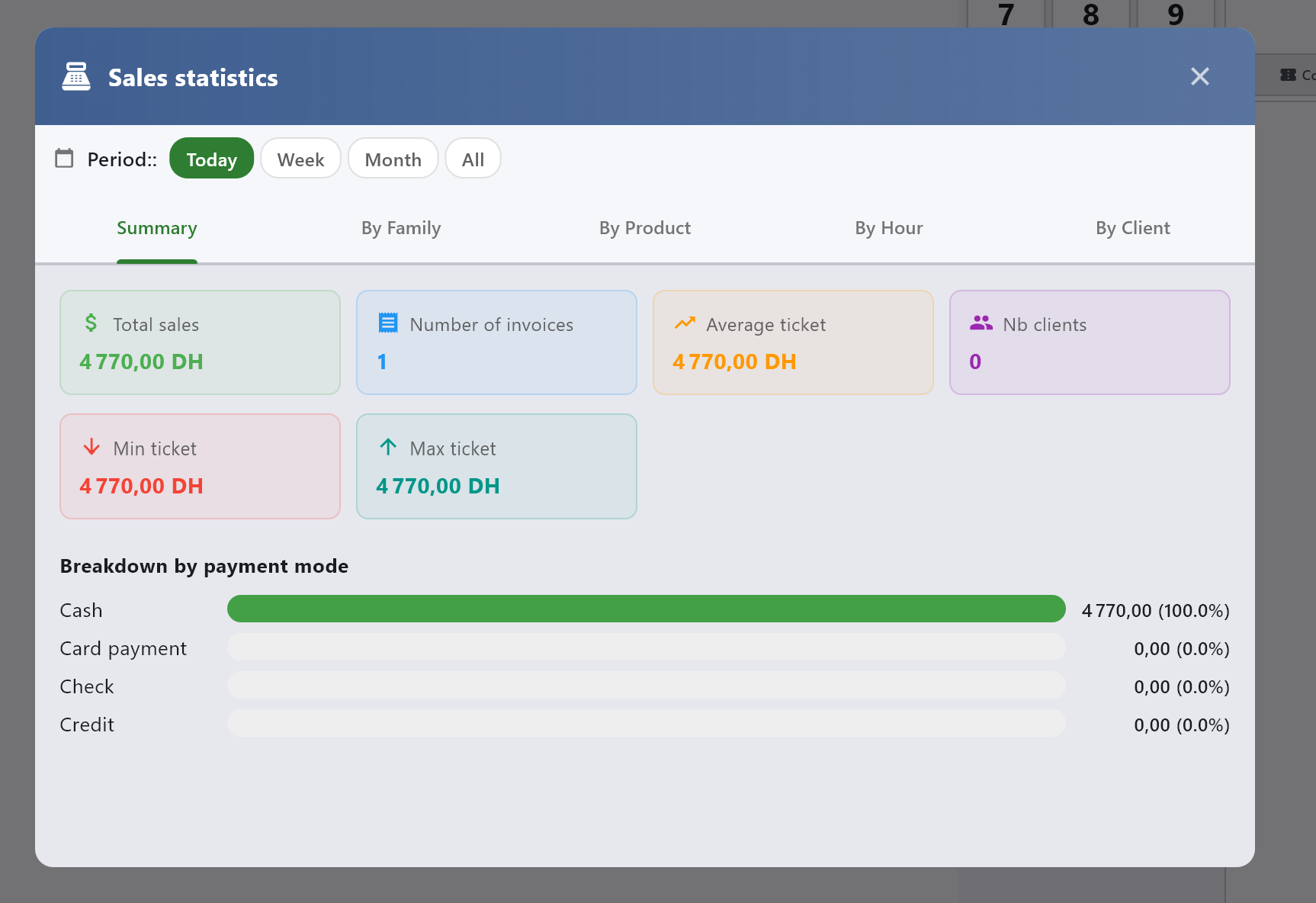Go to the By Client tab
This screenshot has width=1316, height=903.
point(1133,228)
